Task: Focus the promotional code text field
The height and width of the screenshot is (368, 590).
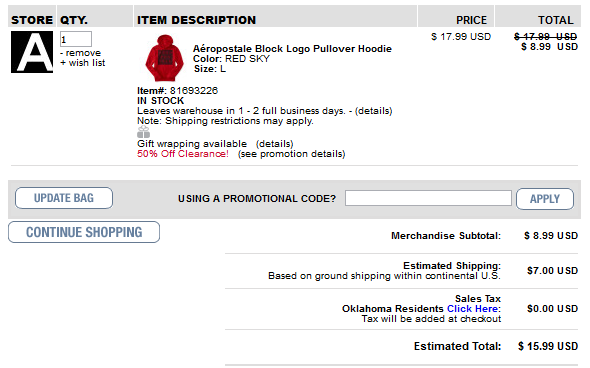Action: (x=428, y=198)
